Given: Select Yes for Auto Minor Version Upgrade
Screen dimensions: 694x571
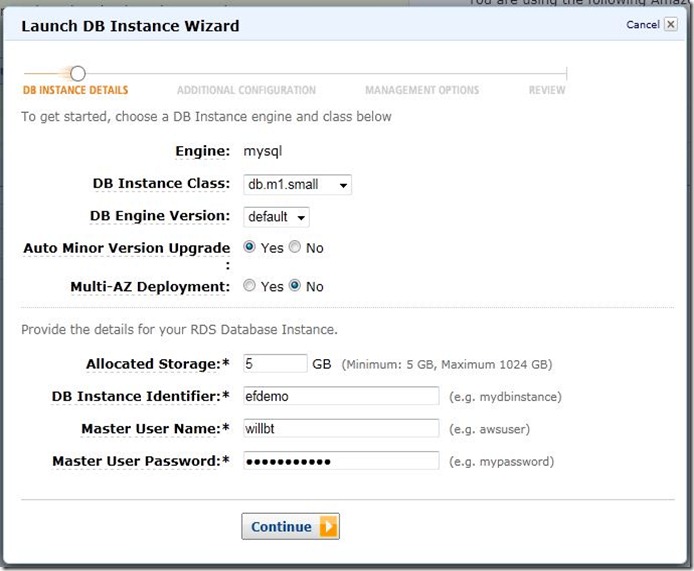Looking at the screenshot, I should tap(250, 247).
